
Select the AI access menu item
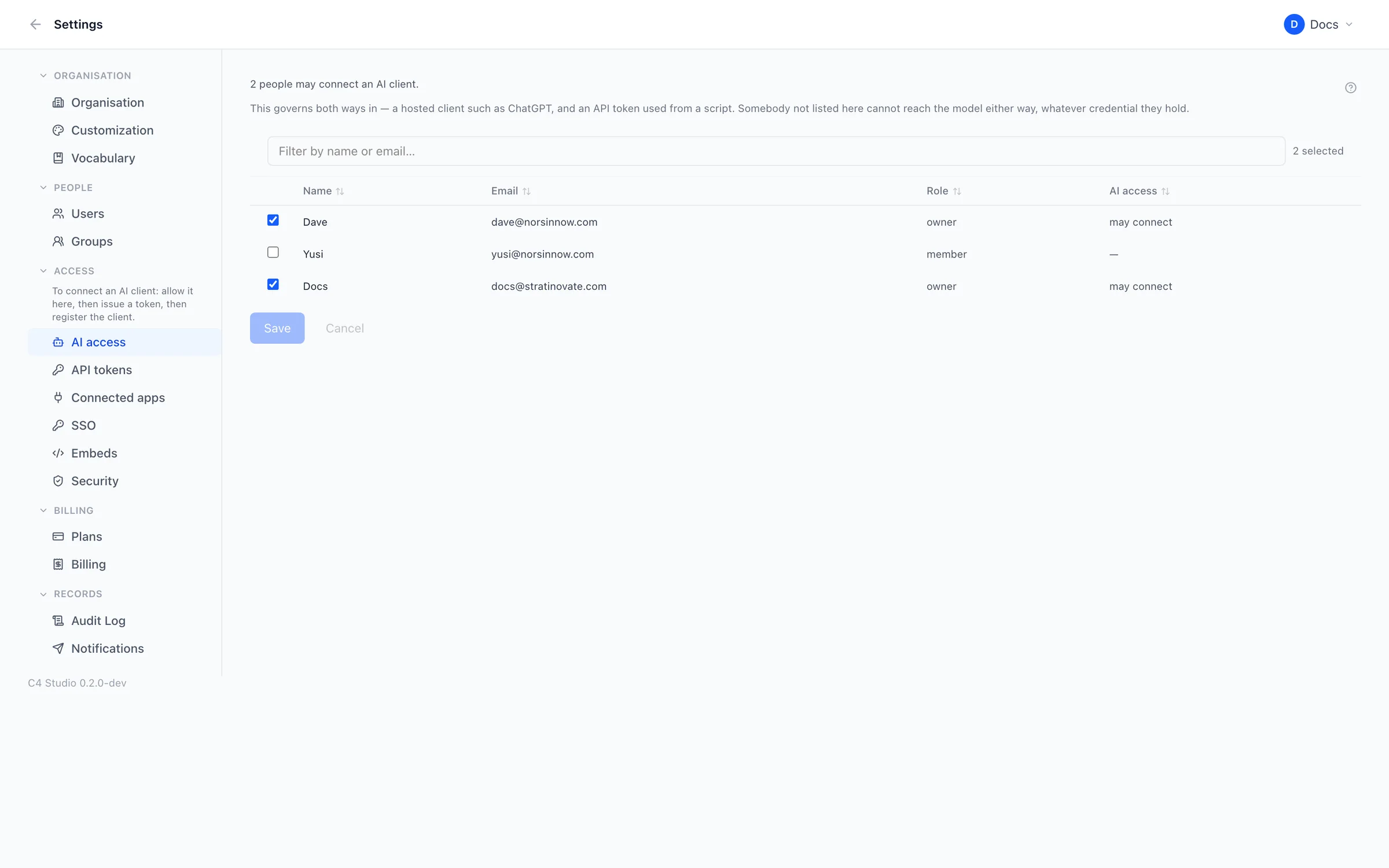(x=124, y=342)
